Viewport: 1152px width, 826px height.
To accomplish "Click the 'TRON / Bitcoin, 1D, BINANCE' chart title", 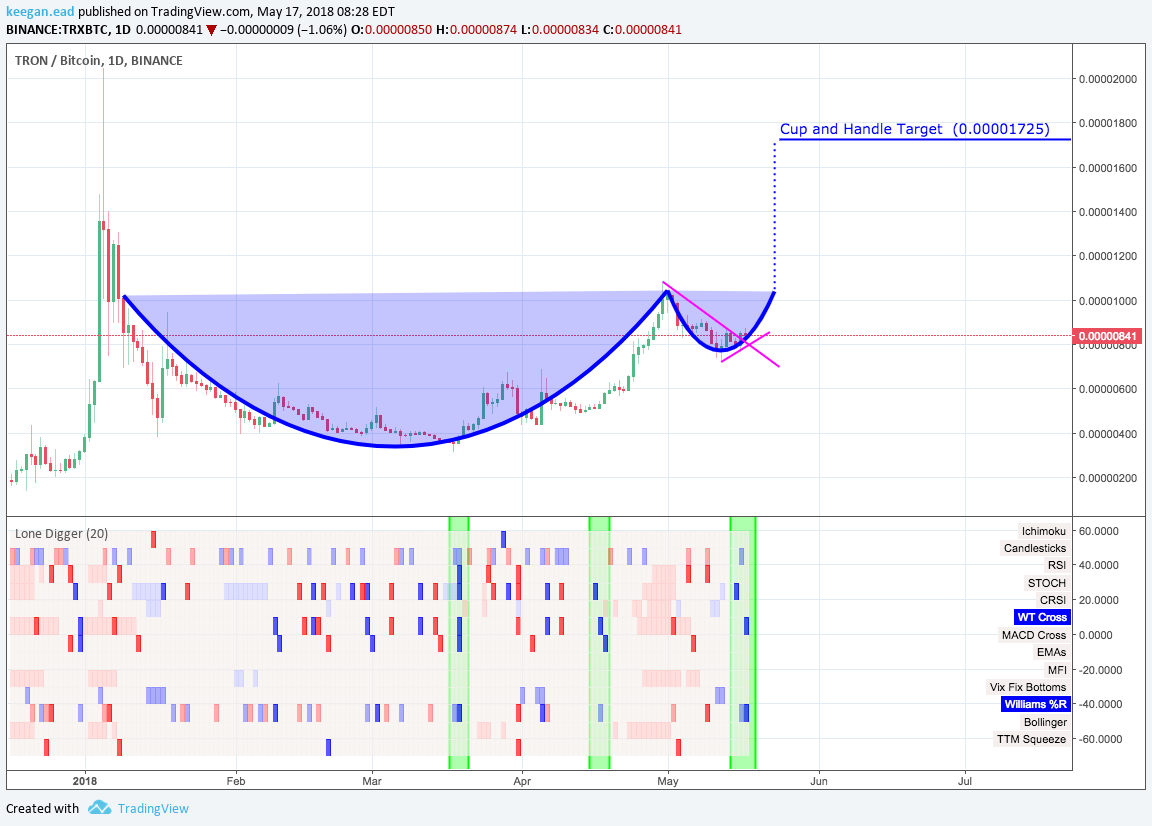I will pos(98,60).
